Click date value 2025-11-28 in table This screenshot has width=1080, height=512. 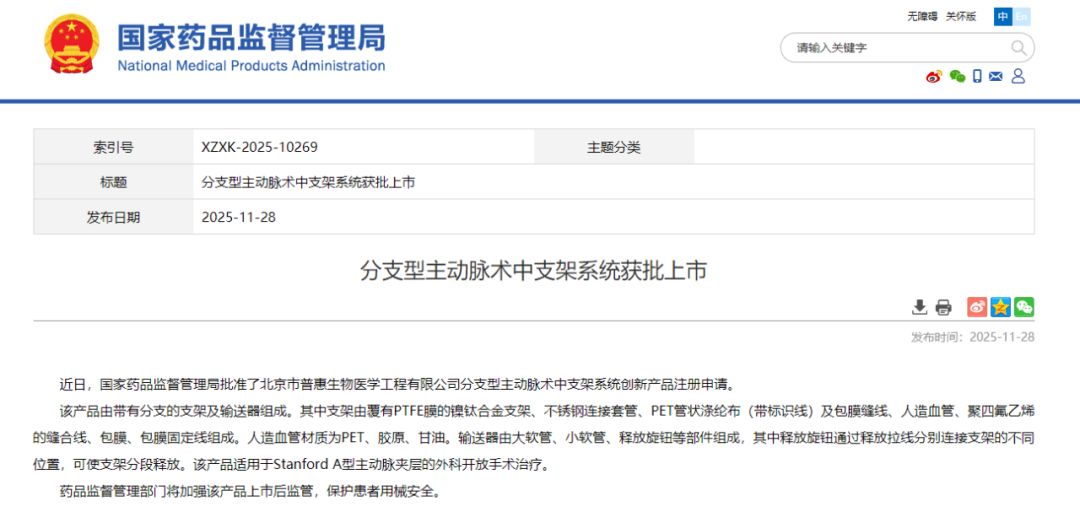[238, 217]
